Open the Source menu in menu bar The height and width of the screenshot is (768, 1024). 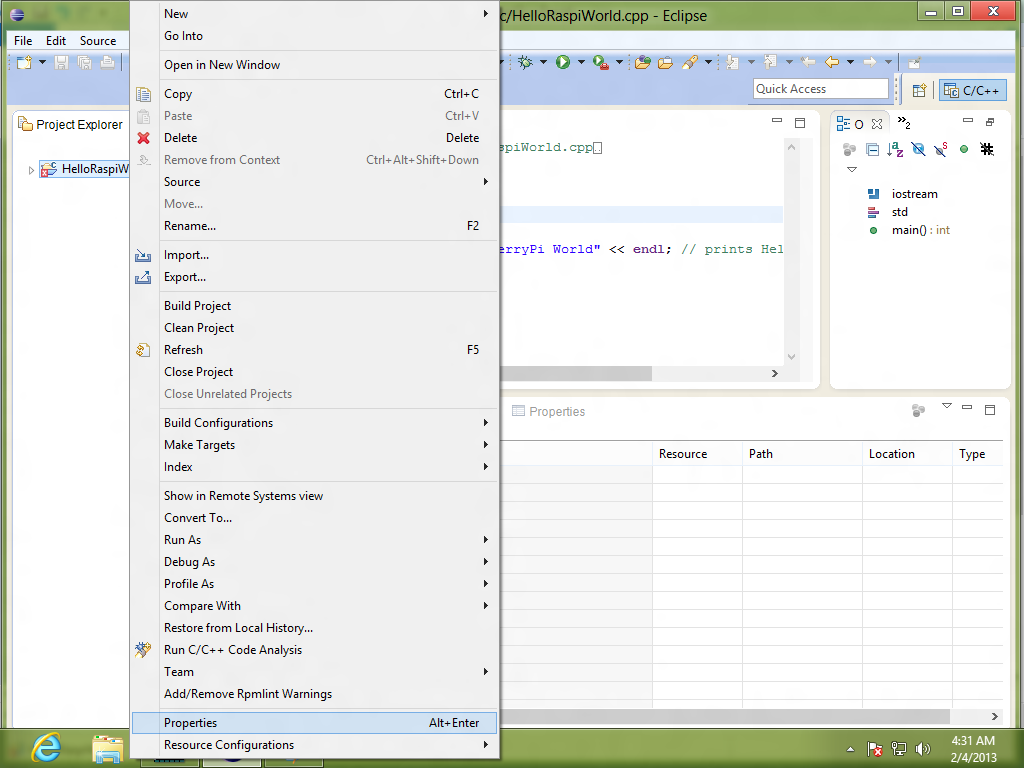click(x=98, y=40)
